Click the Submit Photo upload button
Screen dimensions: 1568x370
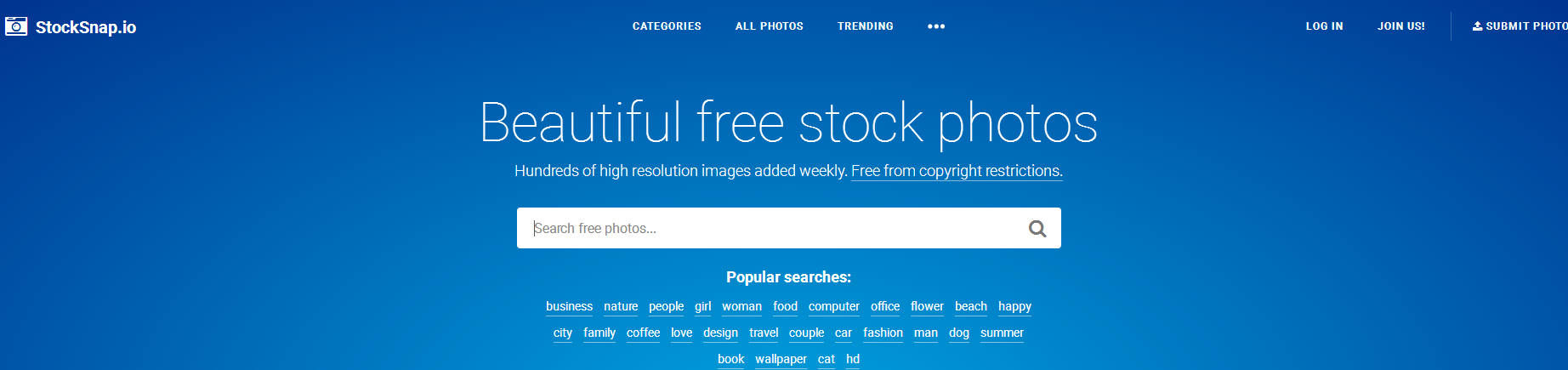[1520, 26]
